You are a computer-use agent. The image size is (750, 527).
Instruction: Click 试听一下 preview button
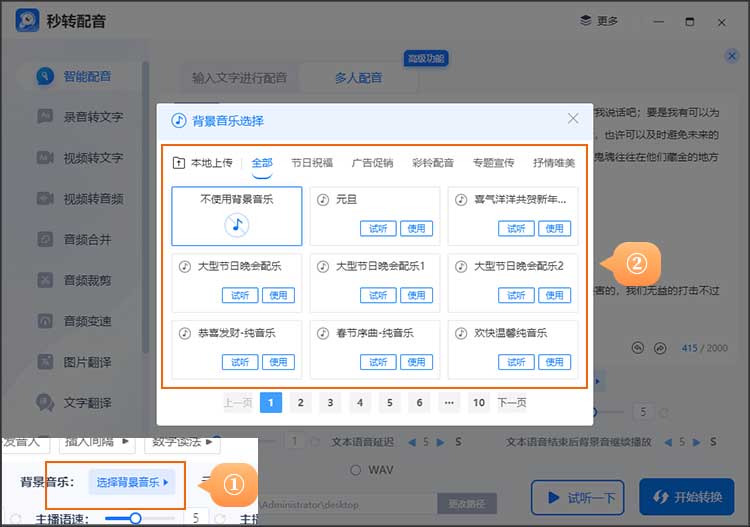(x=578, y=498)
